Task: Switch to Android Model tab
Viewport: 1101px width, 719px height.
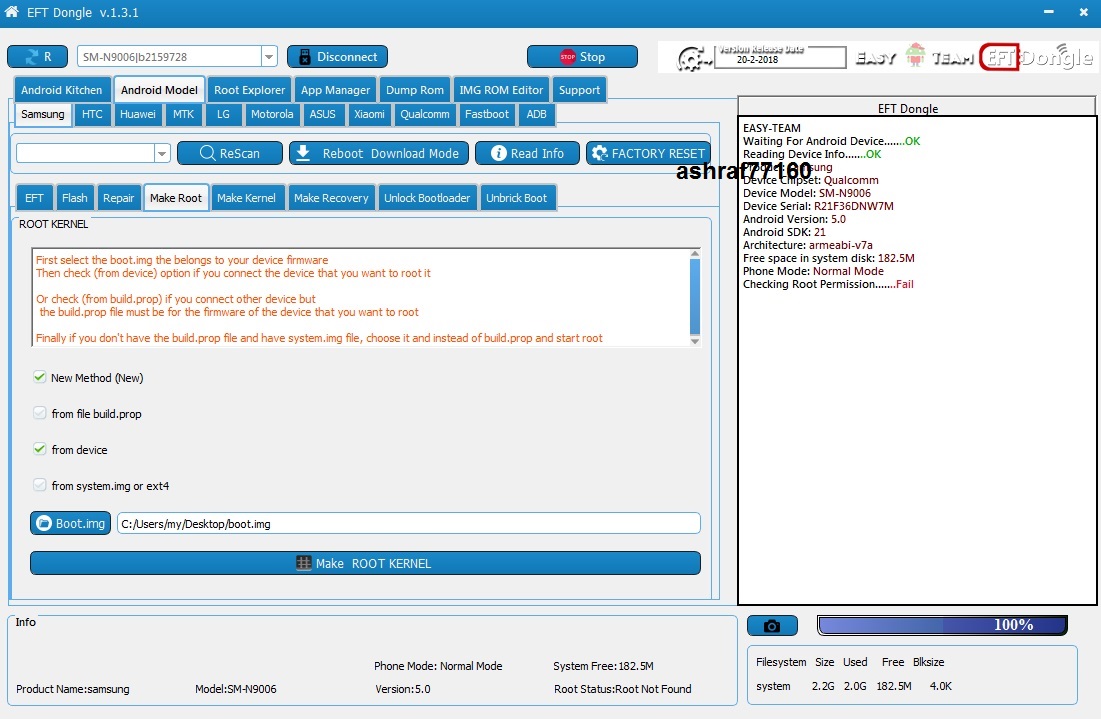Action: point(159,90)
